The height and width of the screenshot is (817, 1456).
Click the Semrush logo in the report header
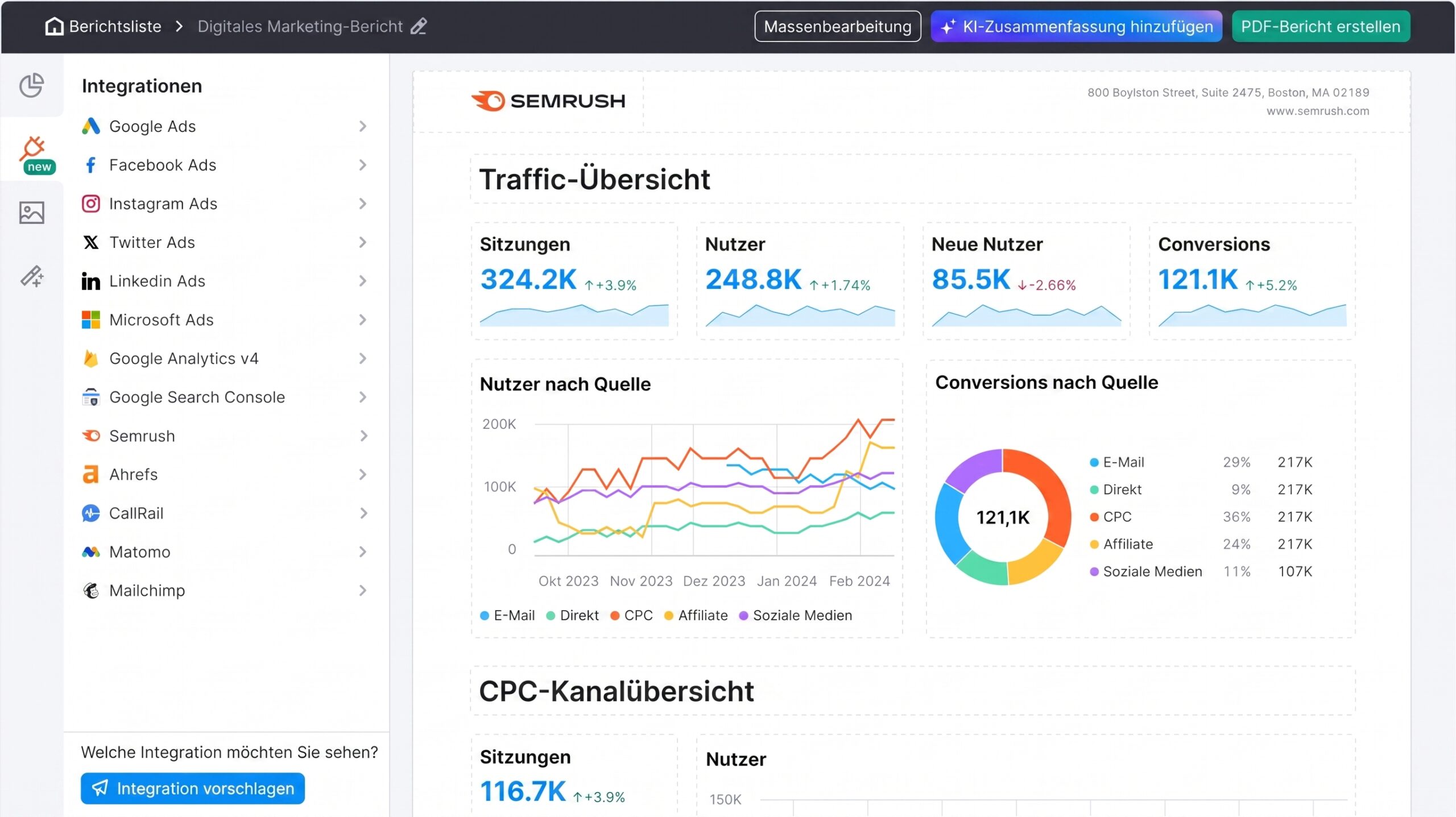click(548, 101)
